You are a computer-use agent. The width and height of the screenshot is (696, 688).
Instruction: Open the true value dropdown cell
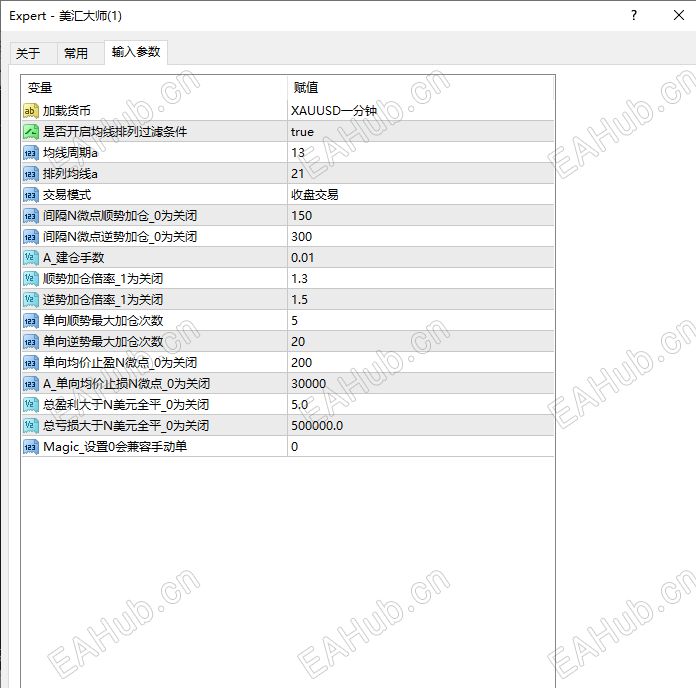pyautogui.click(x=421, y=132)
